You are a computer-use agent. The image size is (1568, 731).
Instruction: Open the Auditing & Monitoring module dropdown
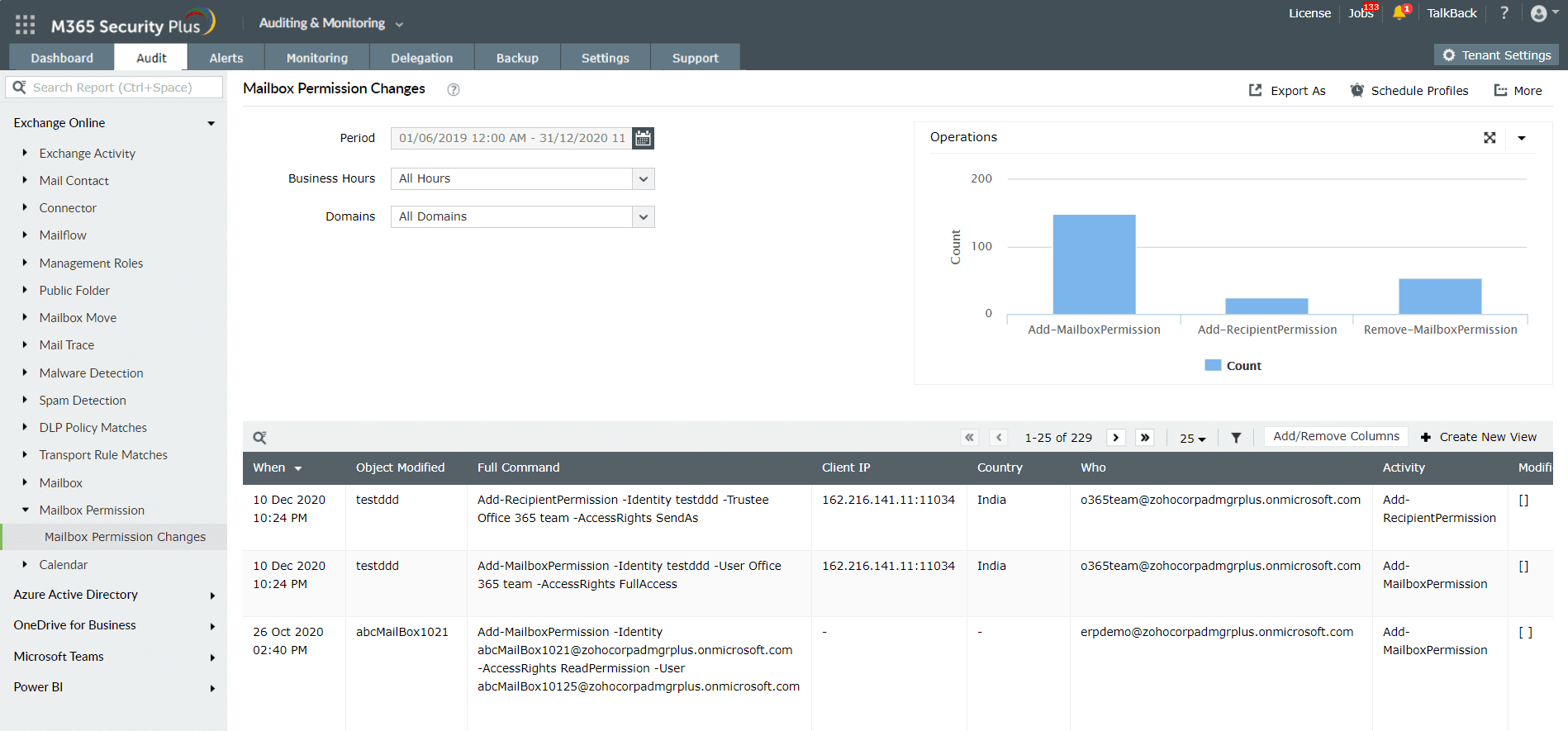[x=331, y=23]
